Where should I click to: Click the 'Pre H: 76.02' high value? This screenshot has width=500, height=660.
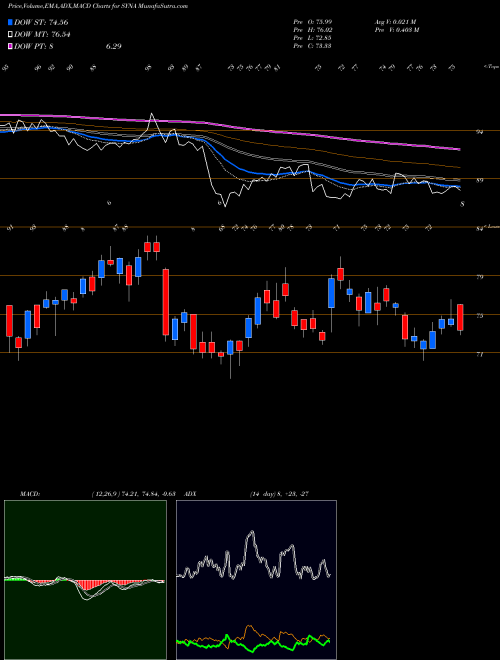[312, 30]
